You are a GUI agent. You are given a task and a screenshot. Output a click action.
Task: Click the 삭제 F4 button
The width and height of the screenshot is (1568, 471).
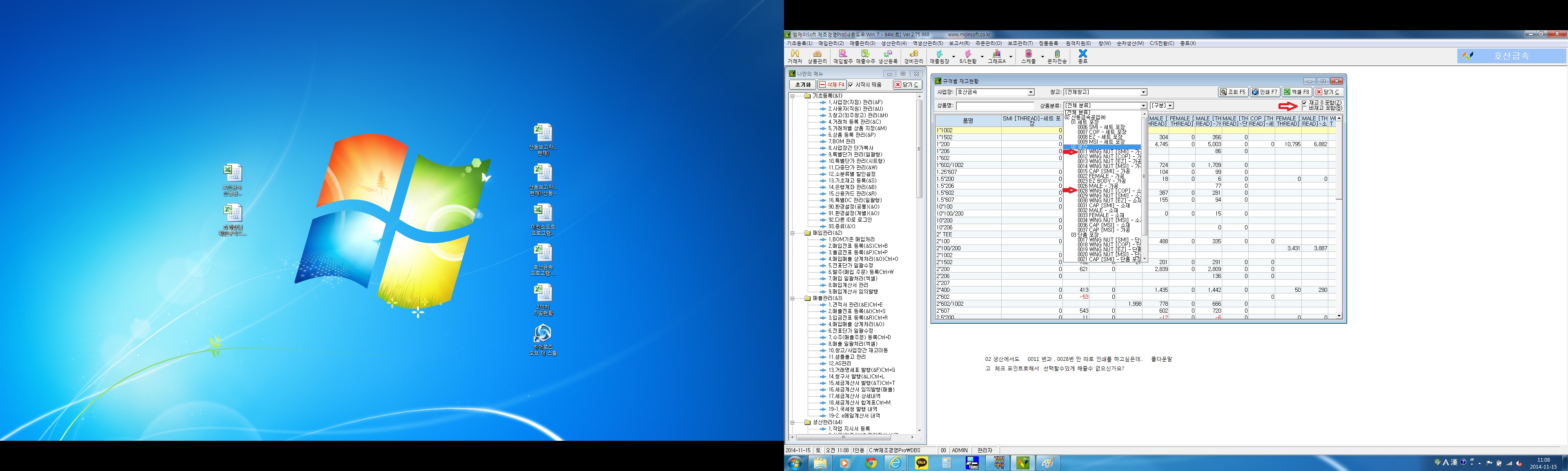click(x=831, y=84)
